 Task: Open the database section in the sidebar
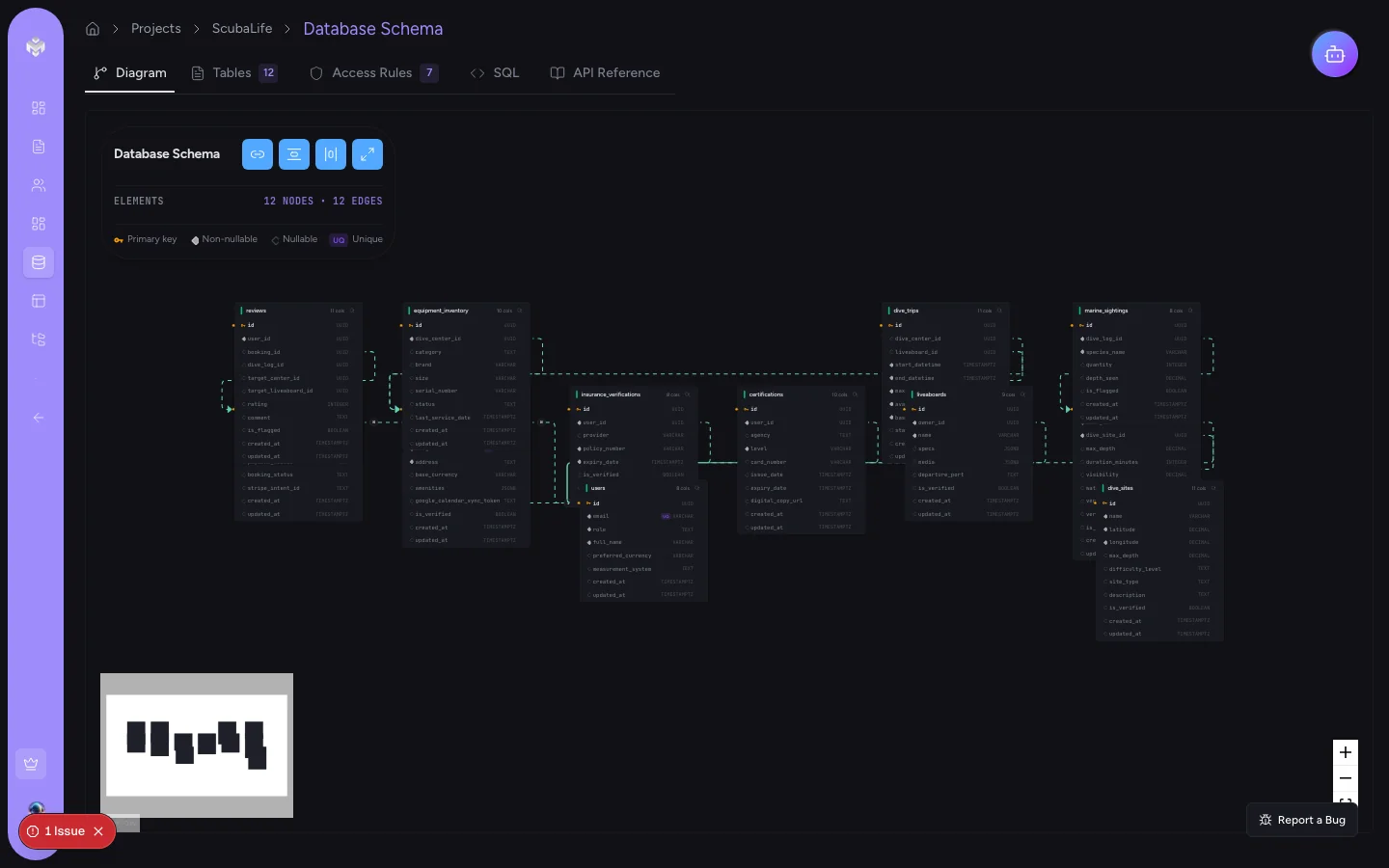39,262
